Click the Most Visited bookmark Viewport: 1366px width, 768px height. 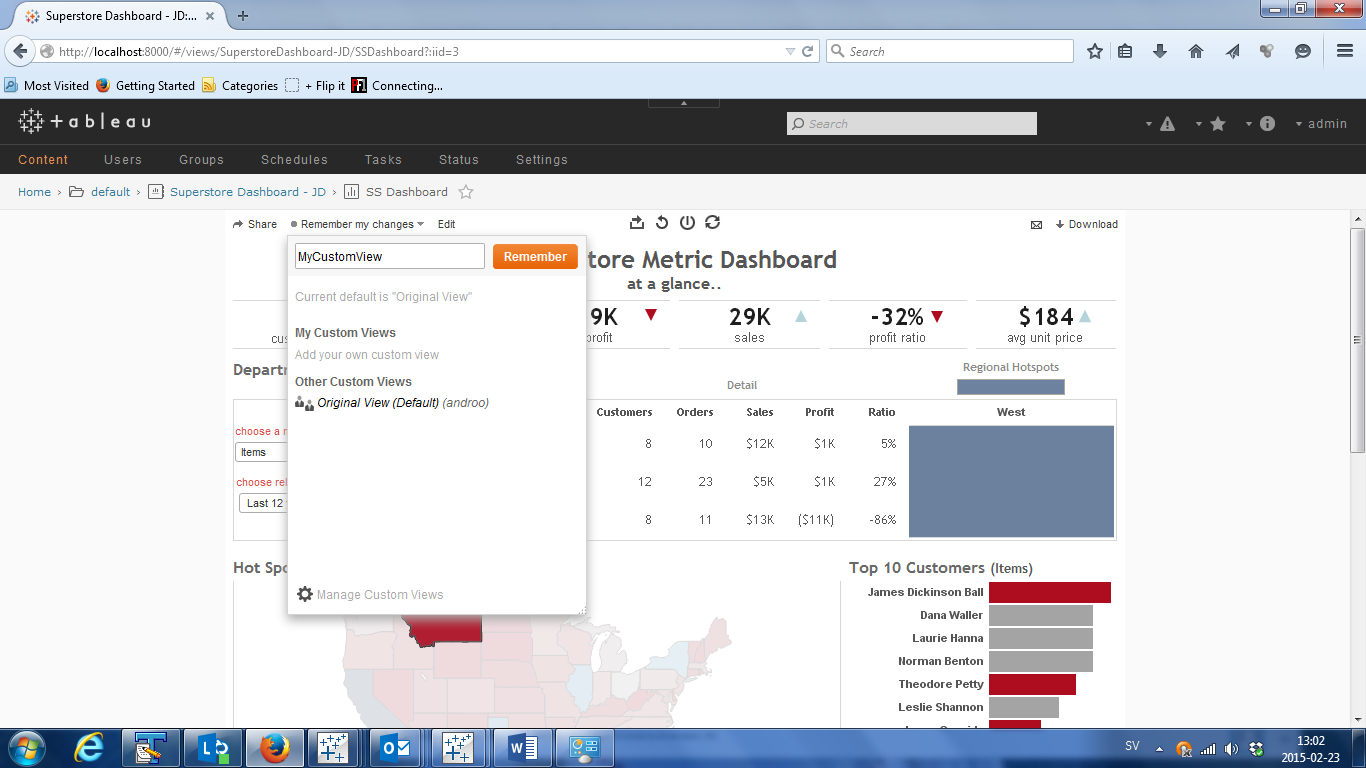point(47,86)
